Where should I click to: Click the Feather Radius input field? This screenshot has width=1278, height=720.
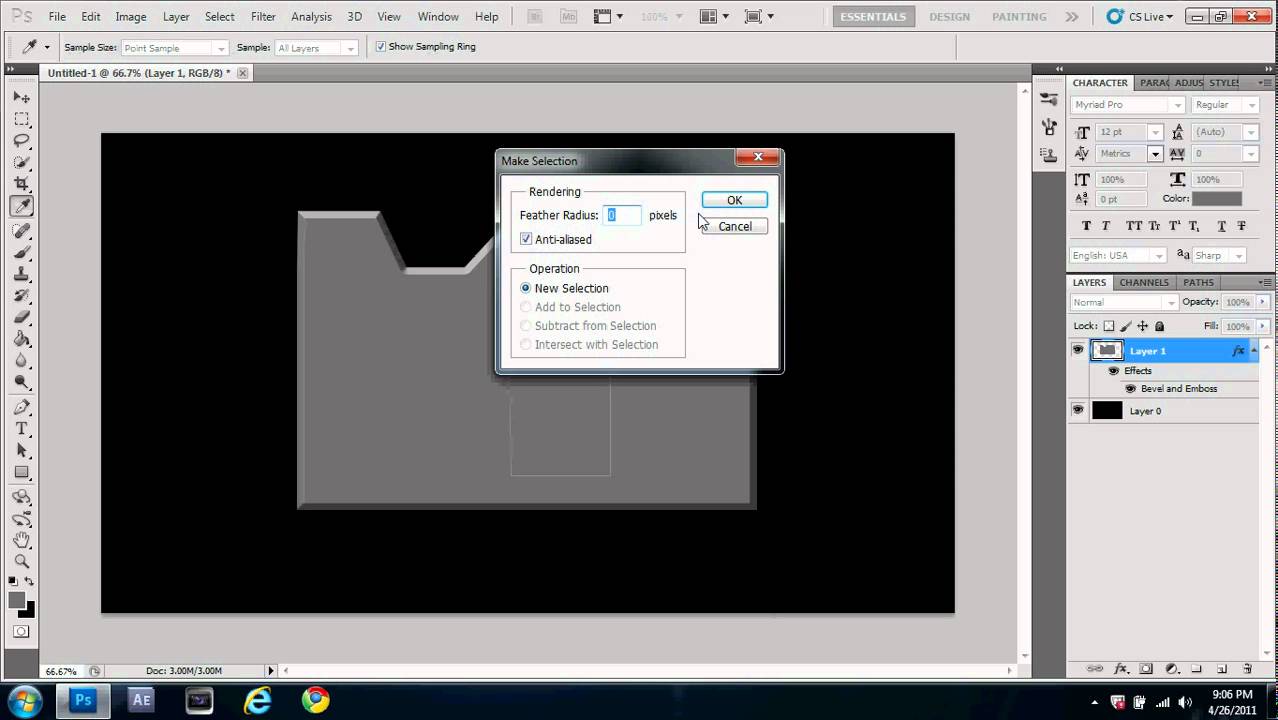(x=623, y=215)
